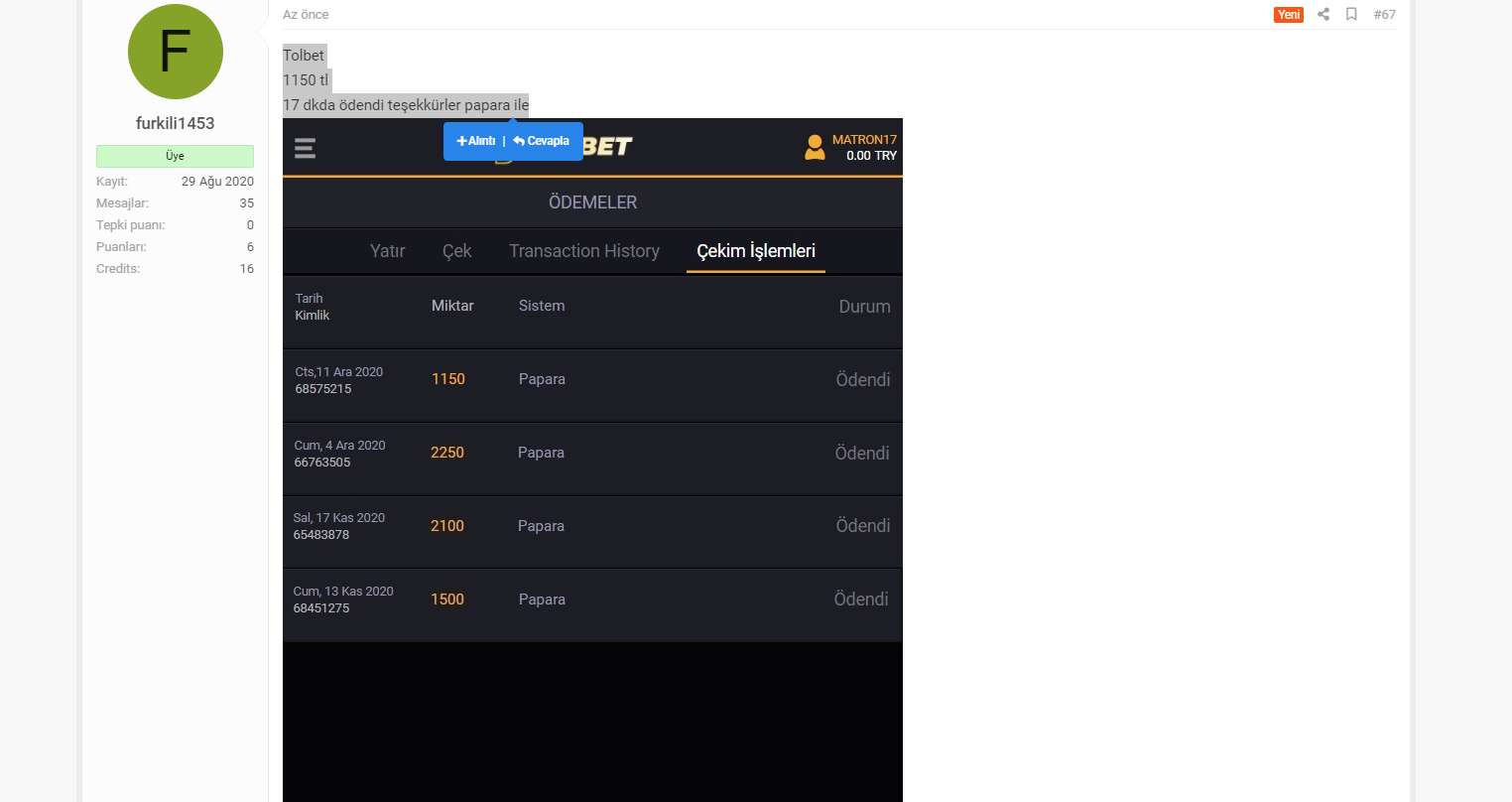Click the Ödendi status for the 1500 withdrawal
This screenshot has height=802, width=1512.
click(x=860, y=600)
